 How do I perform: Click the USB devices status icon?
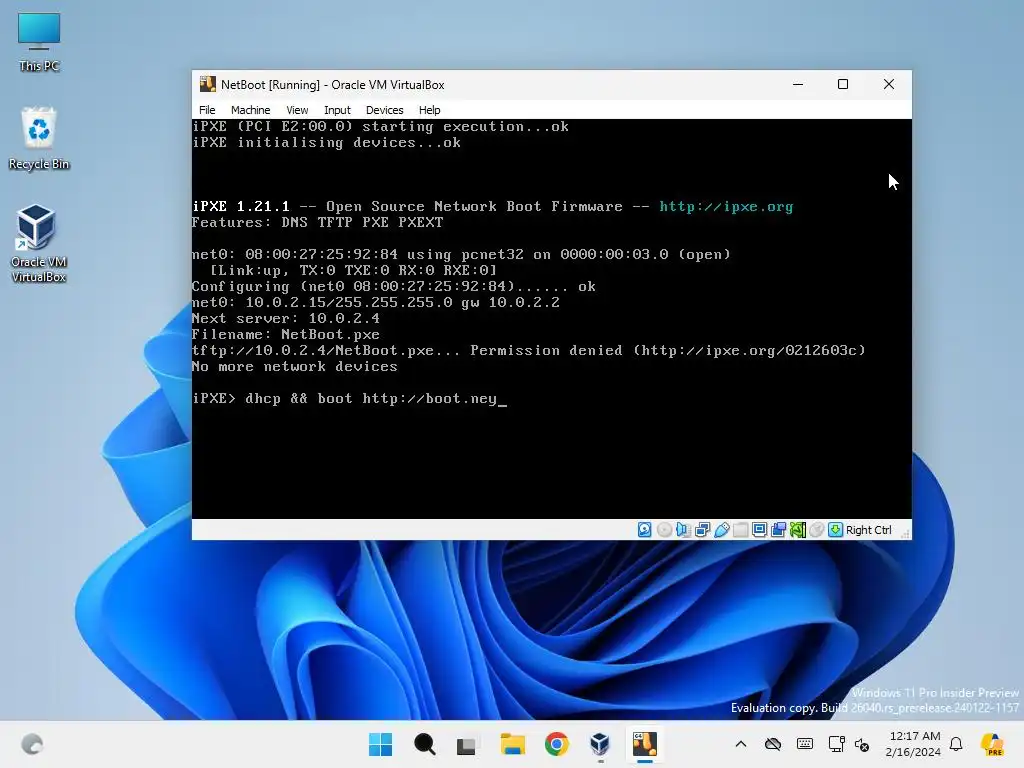(x=722, y=530)
